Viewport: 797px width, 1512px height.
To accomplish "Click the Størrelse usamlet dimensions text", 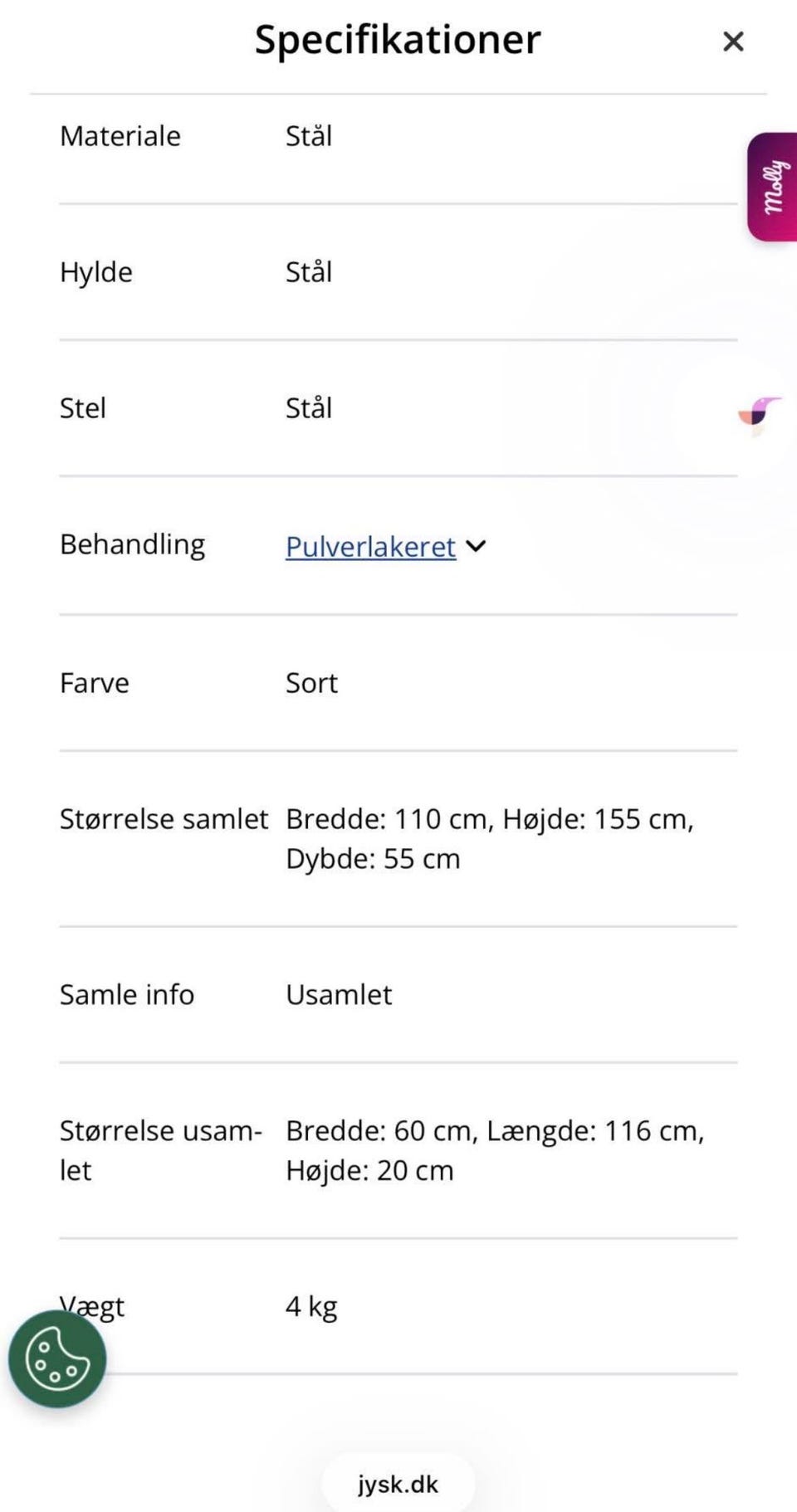I will point(494,1149).
